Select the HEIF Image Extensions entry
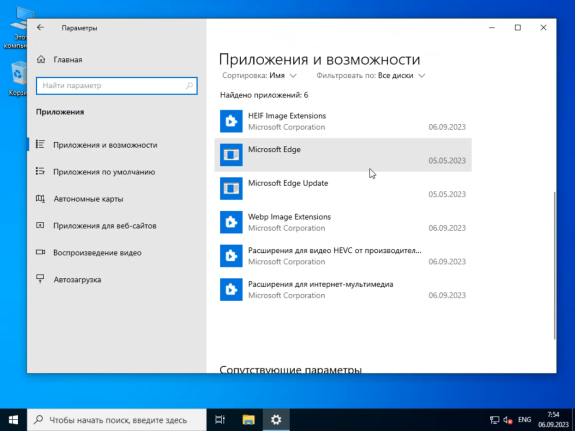The width and height of the screenshot is (575, 431). 343,121
